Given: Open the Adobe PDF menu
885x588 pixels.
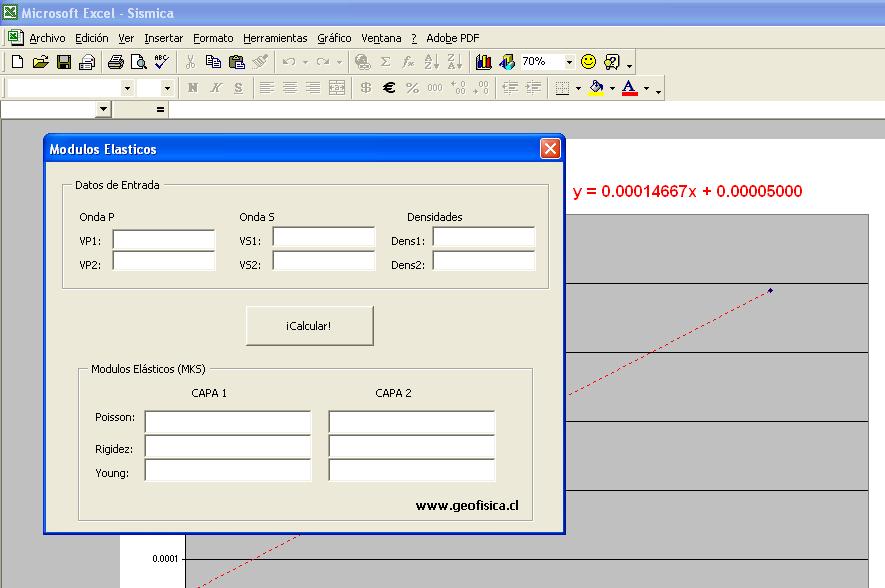Looking at the screenshot, I should click(453, 38).
